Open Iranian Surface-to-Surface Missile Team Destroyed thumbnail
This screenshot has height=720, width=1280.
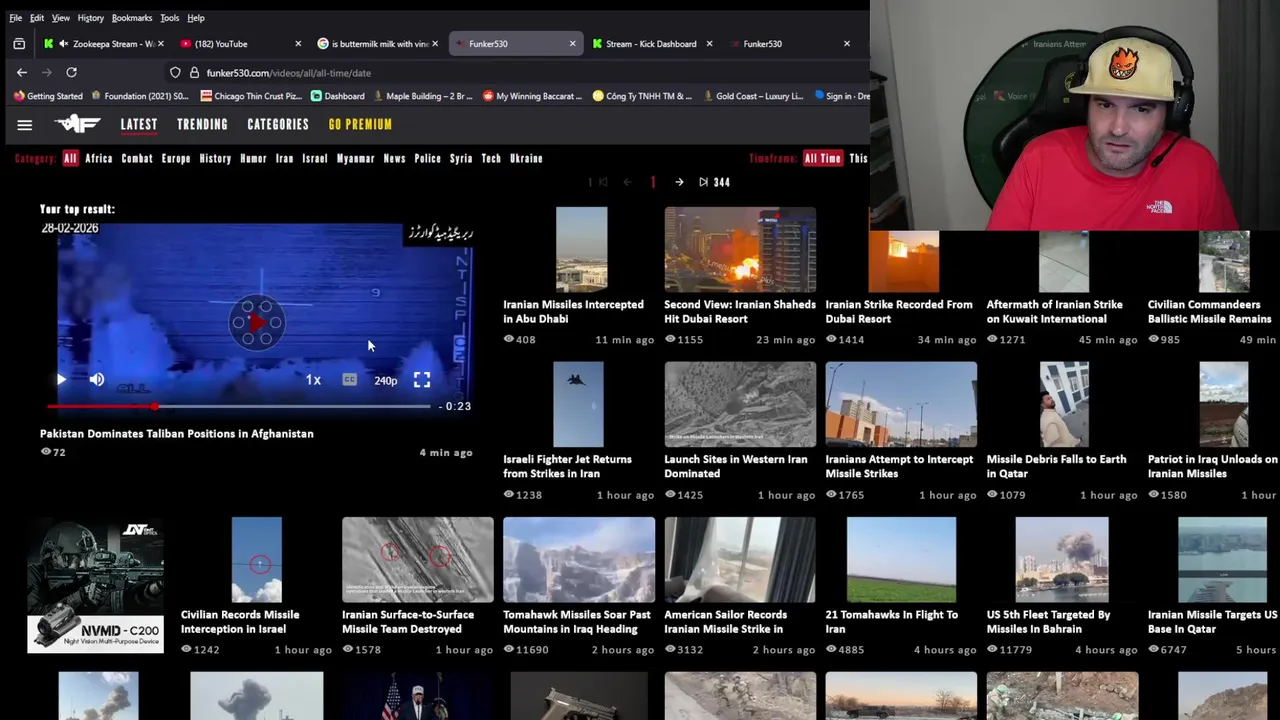point(418,560)
